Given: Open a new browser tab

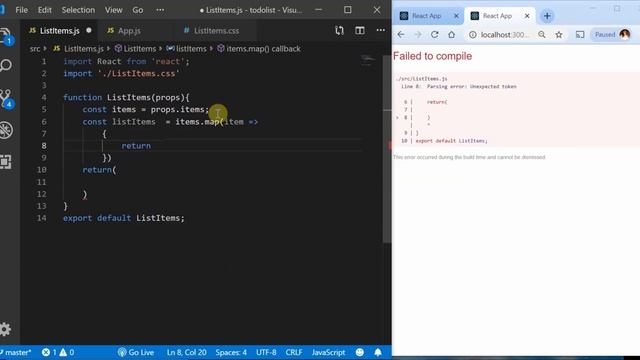Looking at the screenshot, I should [547, 16].
